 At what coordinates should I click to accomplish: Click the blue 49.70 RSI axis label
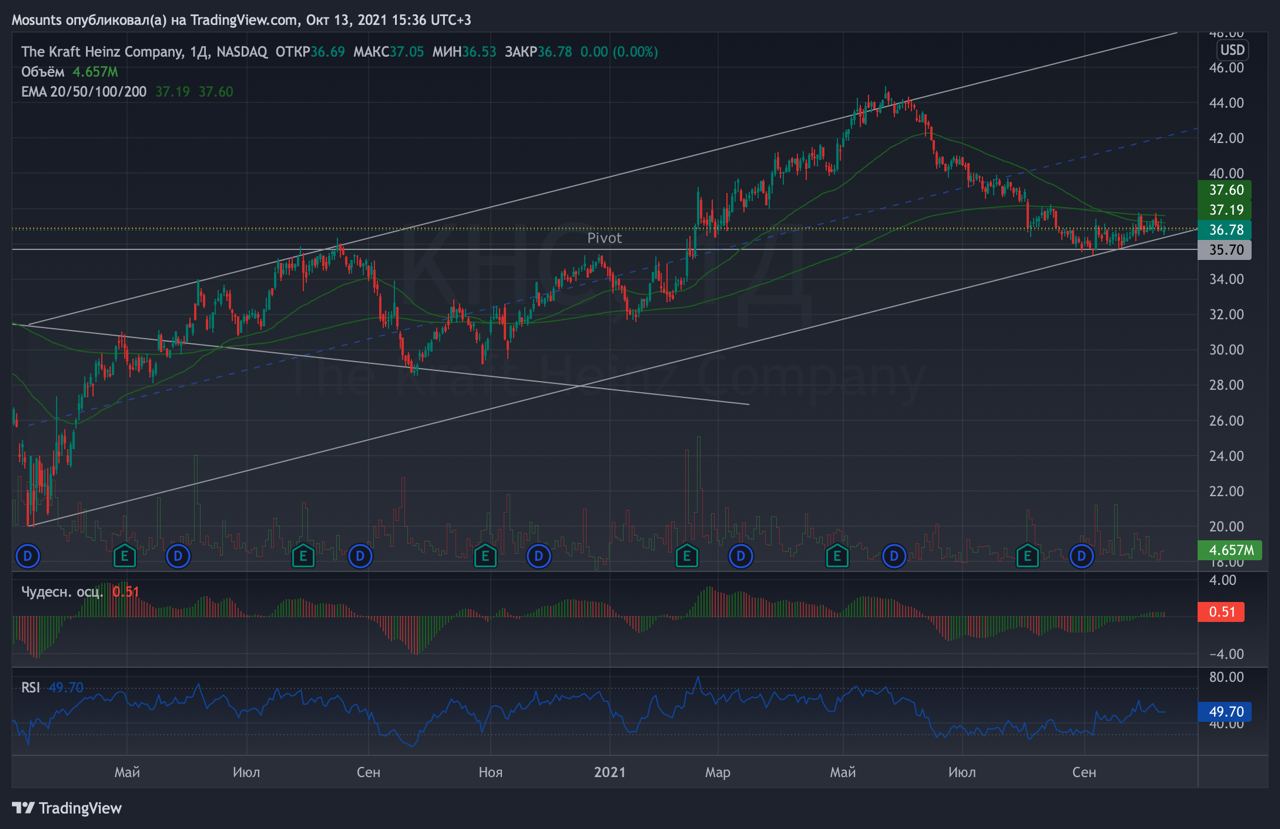tap(1226, 712)
